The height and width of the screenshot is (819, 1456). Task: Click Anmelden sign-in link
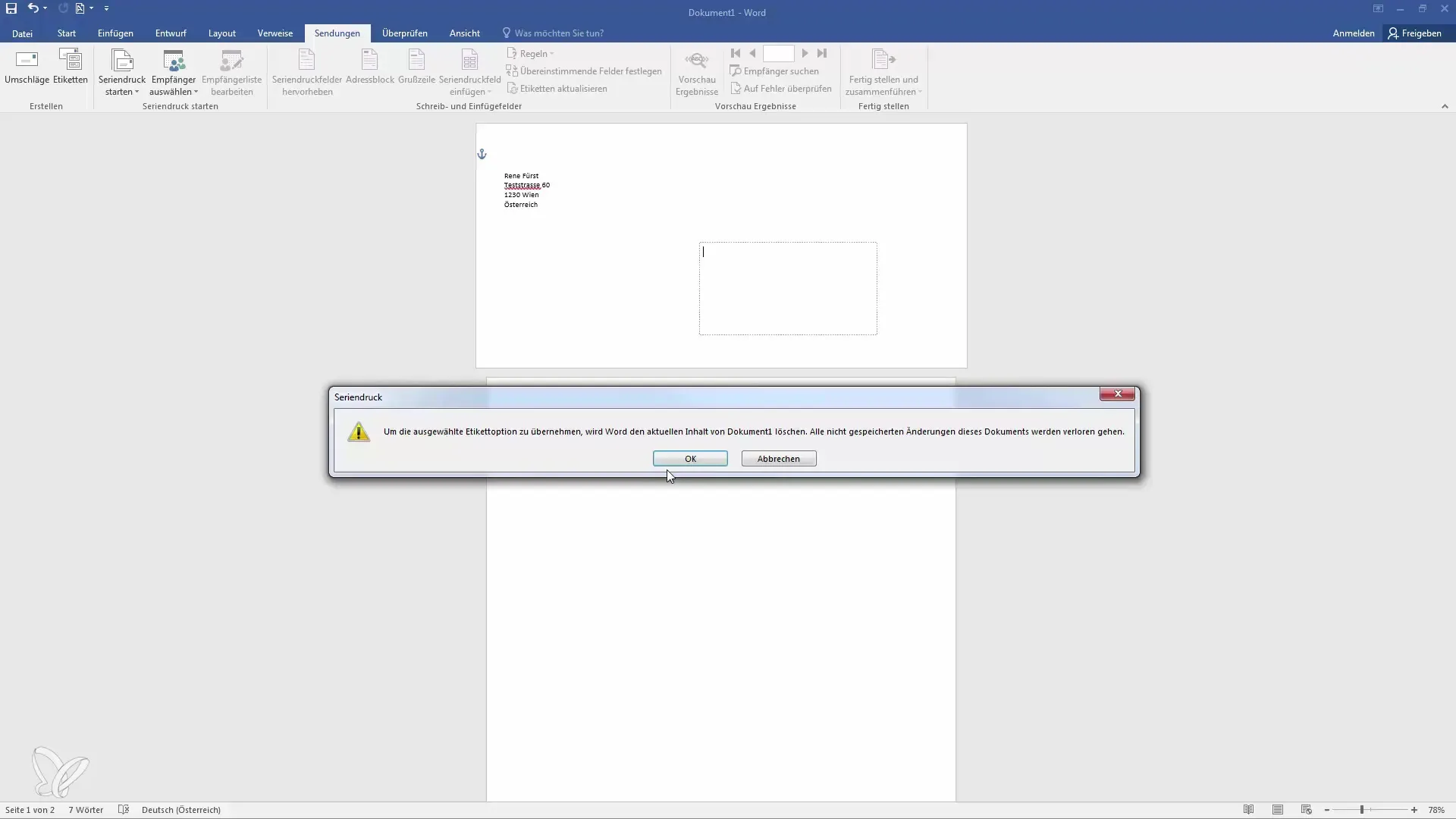click(x=1353, y=33)
